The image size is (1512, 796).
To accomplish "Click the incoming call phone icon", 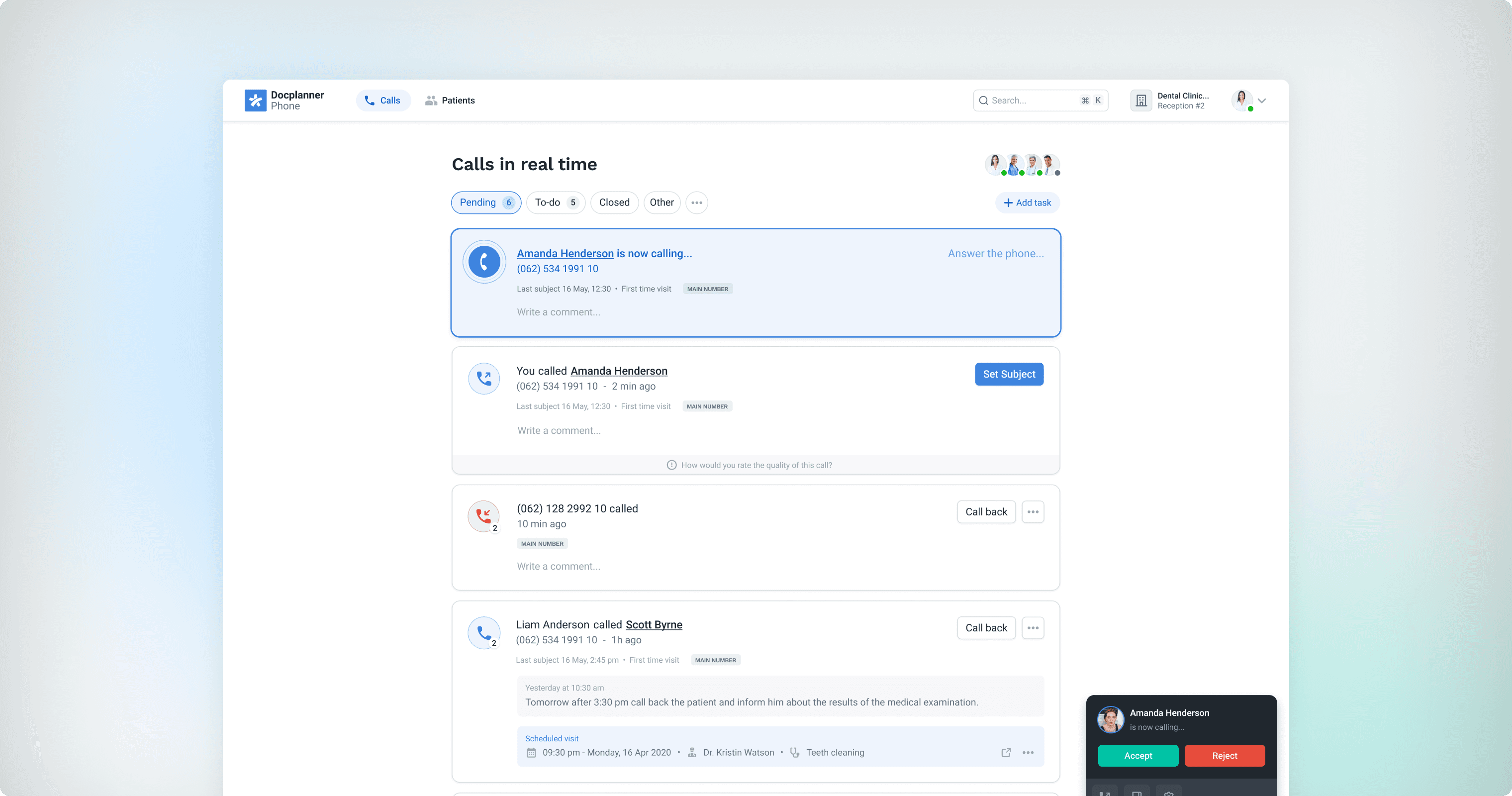I will pyautogui.click(x=483, y=262).
